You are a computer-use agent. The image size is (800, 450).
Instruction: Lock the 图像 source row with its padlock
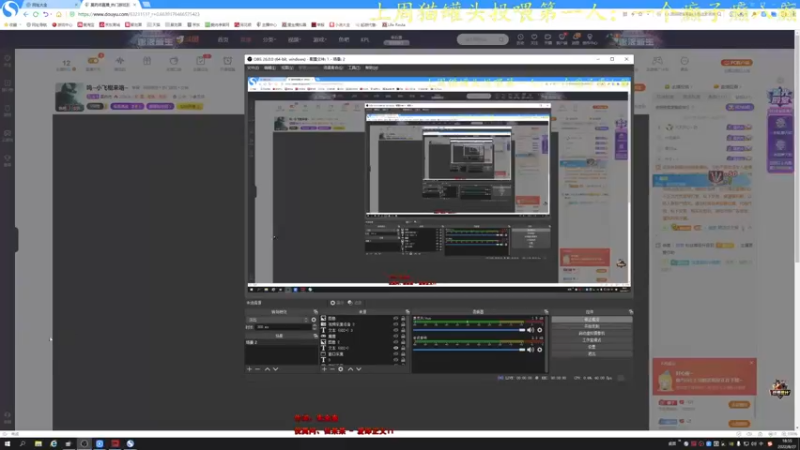[403, 318]
